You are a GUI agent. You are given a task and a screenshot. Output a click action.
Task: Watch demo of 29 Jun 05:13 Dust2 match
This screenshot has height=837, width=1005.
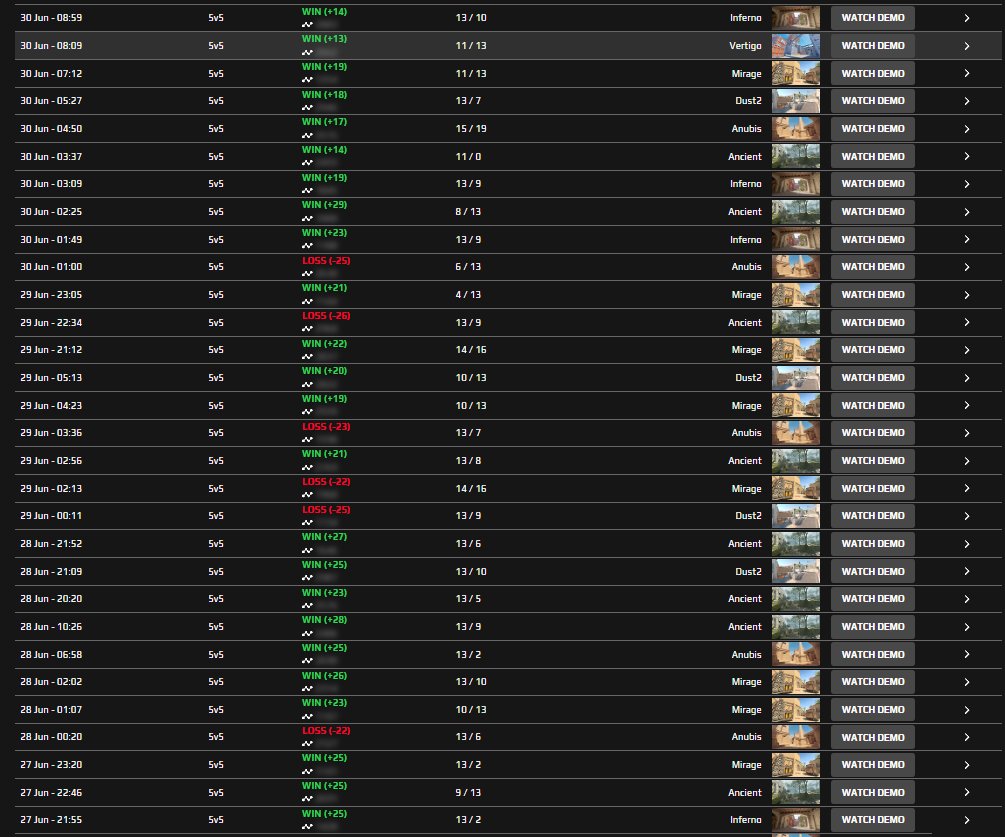[x=872, y=377]
